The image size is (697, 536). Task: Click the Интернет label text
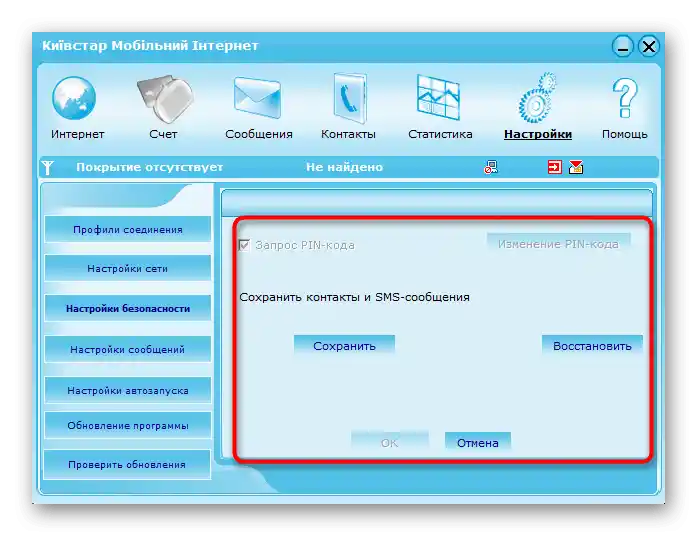77,134
